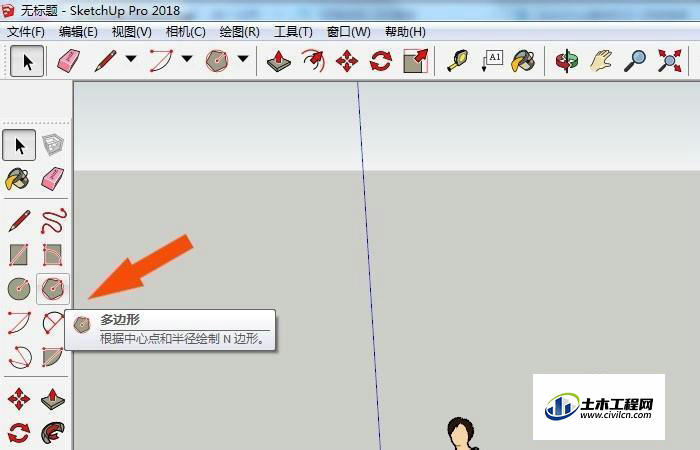
Task: Choose the Eraser in left toolset
Action: 53,179
